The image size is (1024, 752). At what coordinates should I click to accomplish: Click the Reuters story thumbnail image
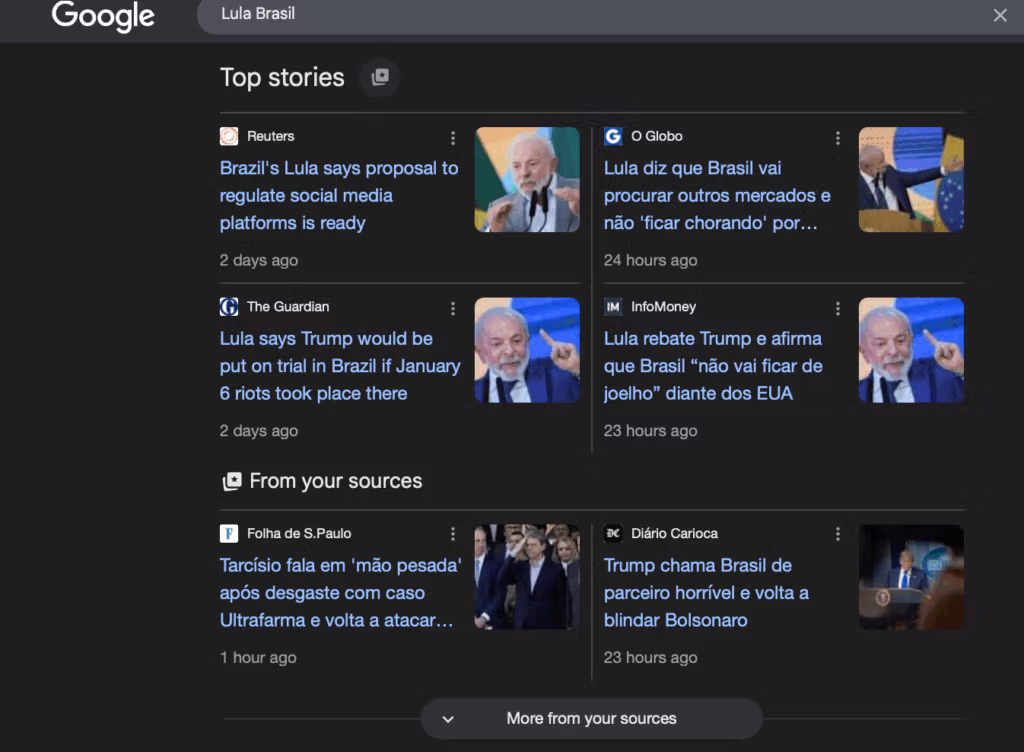click(527, 180)
